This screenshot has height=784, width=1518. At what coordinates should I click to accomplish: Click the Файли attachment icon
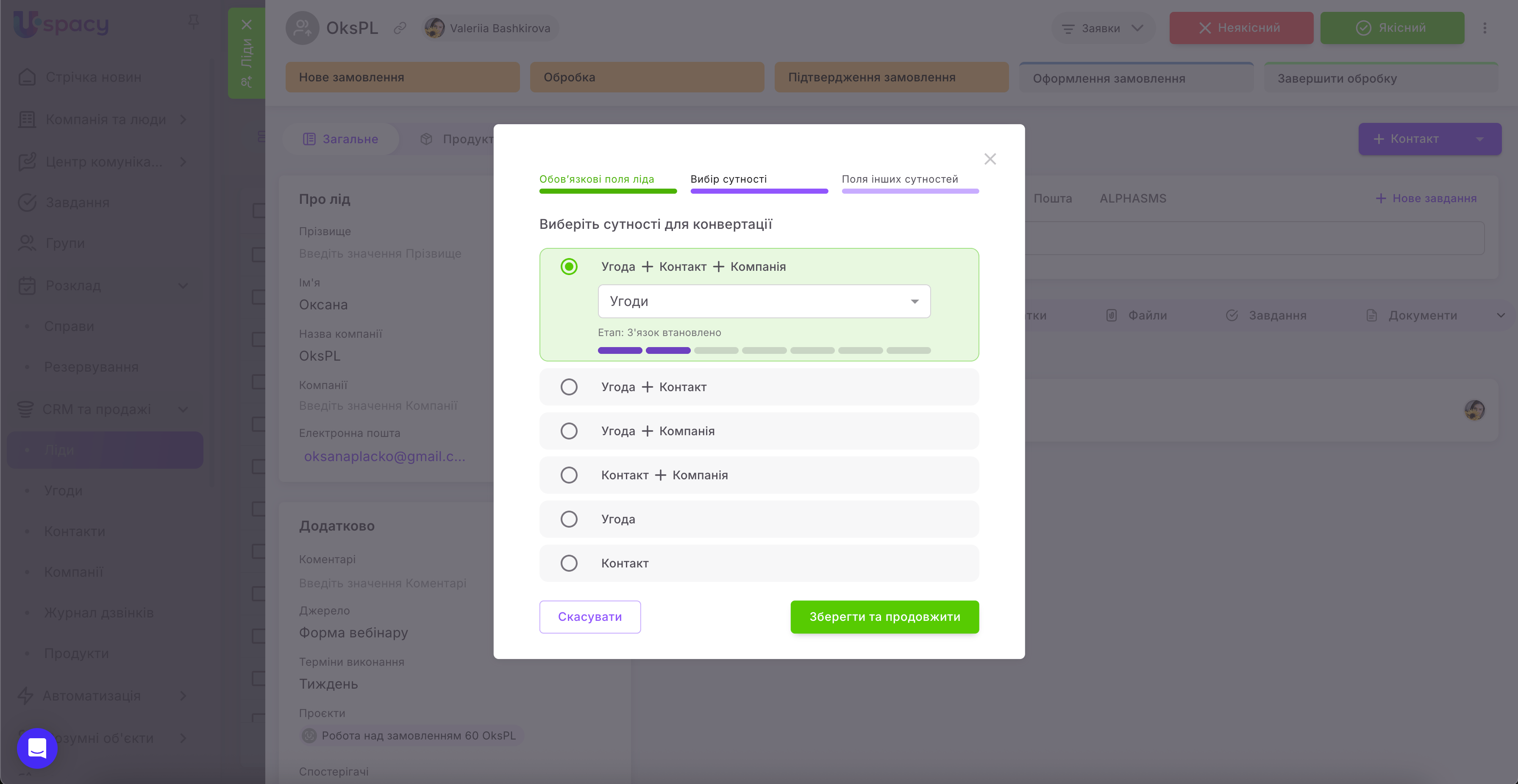pyautogui.click(x=1112, y=315)
